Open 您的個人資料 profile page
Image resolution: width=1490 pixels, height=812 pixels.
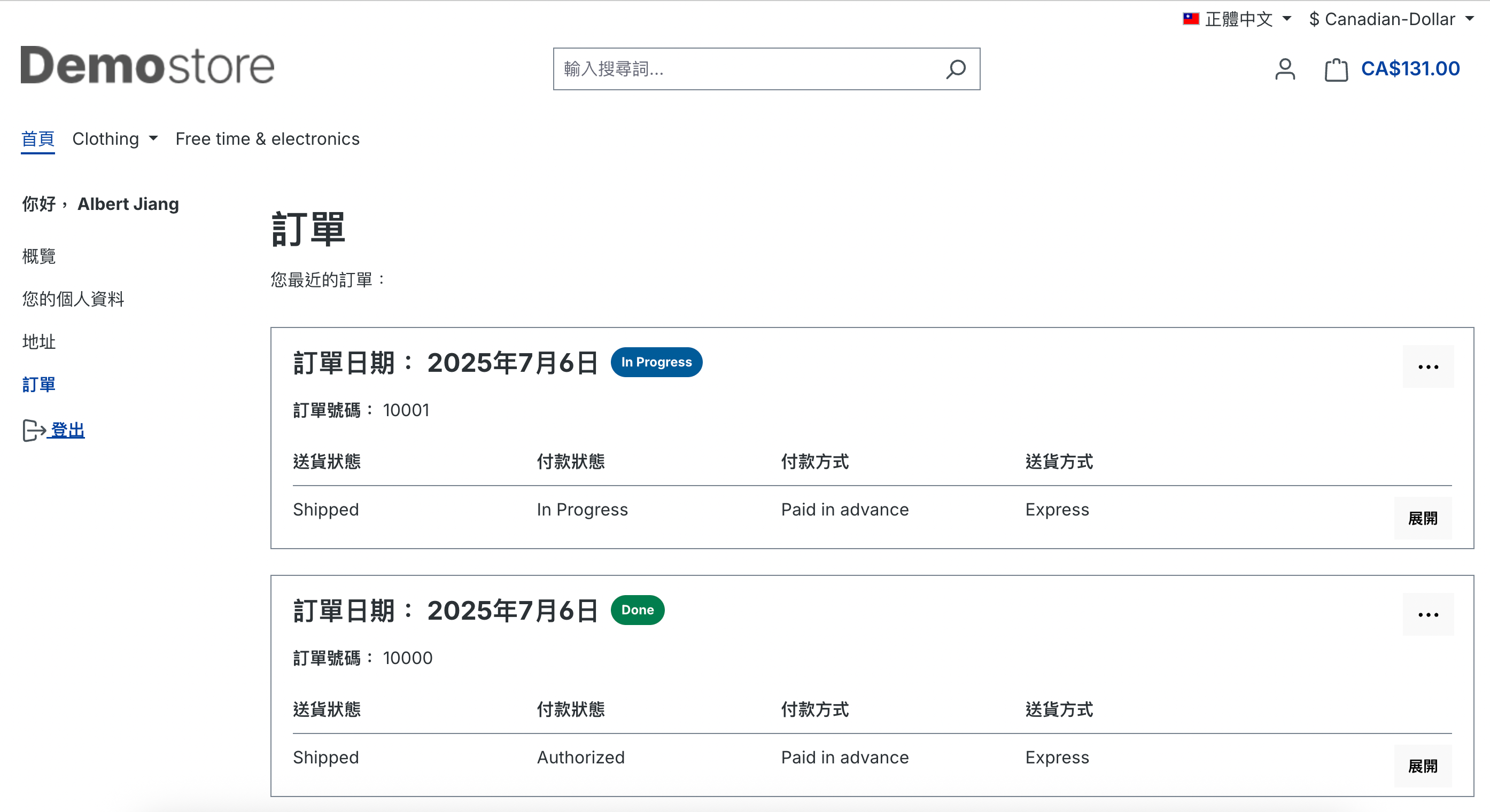tap(73, 299)
